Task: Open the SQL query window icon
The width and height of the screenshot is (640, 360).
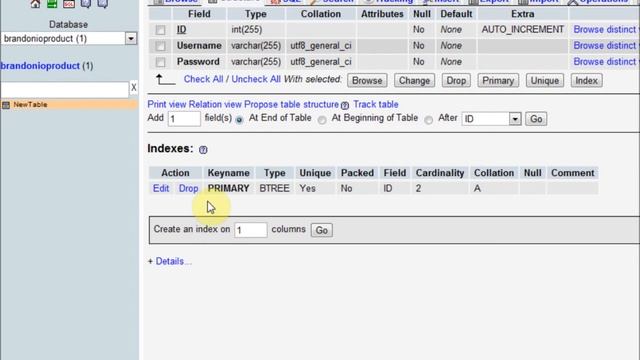Action: 69,3
